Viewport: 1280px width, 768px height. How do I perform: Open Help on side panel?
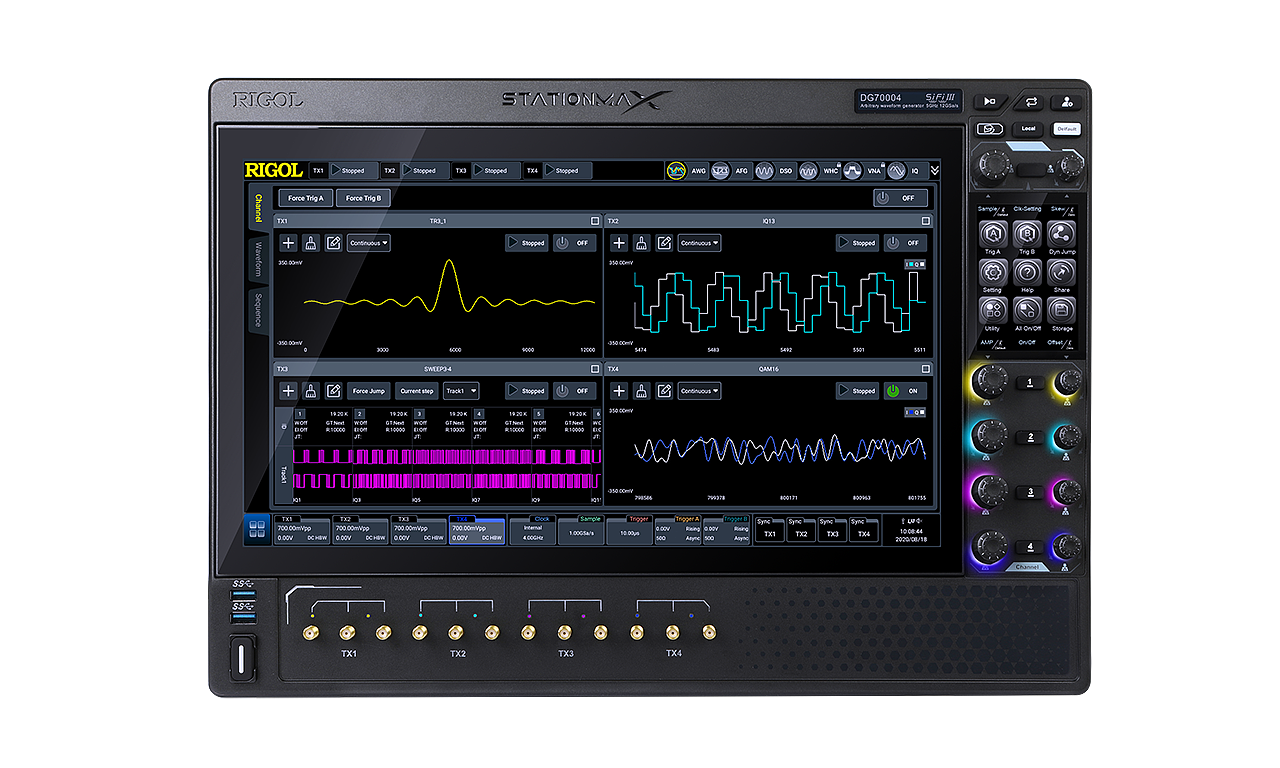(x=1027, y=272)
